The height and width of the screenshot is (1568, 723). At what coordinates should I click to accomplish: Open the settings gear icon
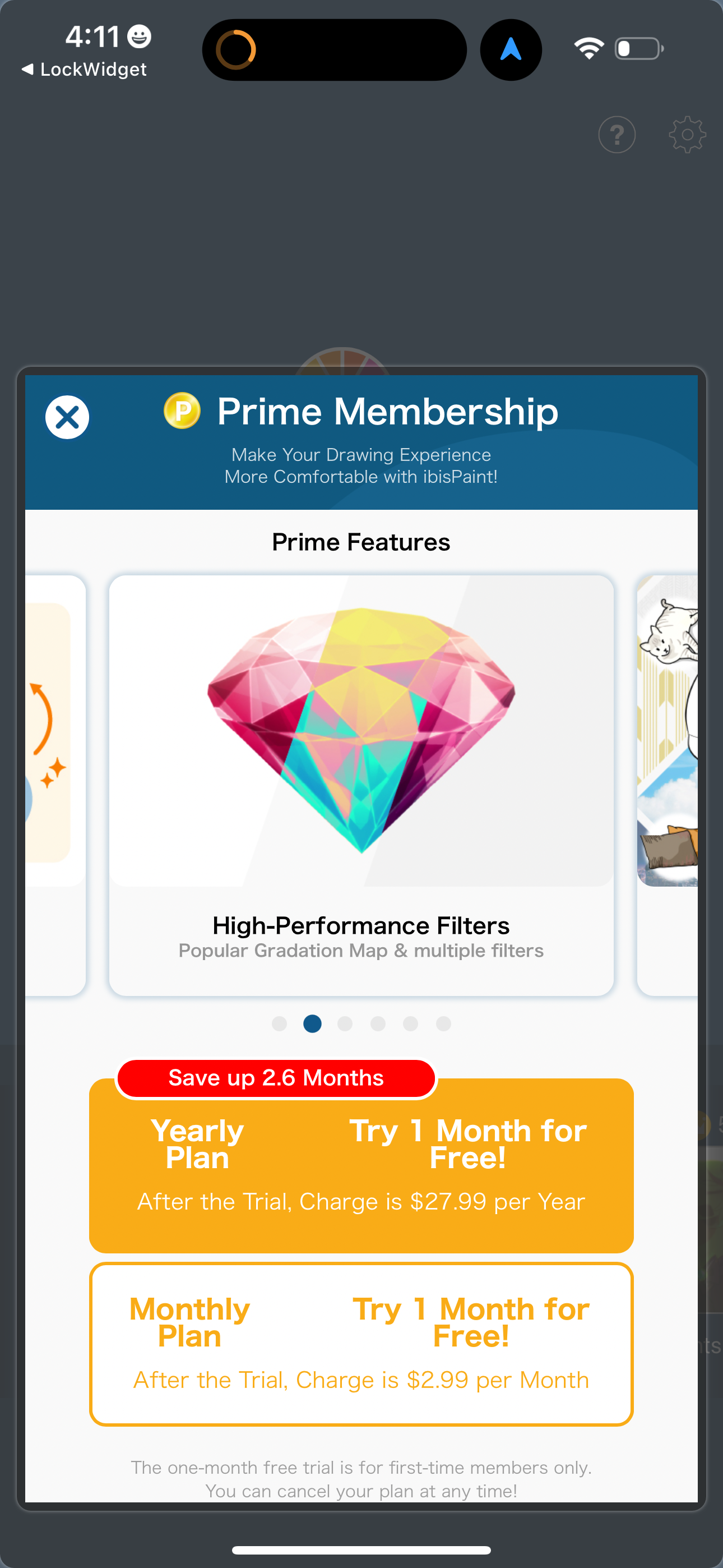[x=688, y=135]
